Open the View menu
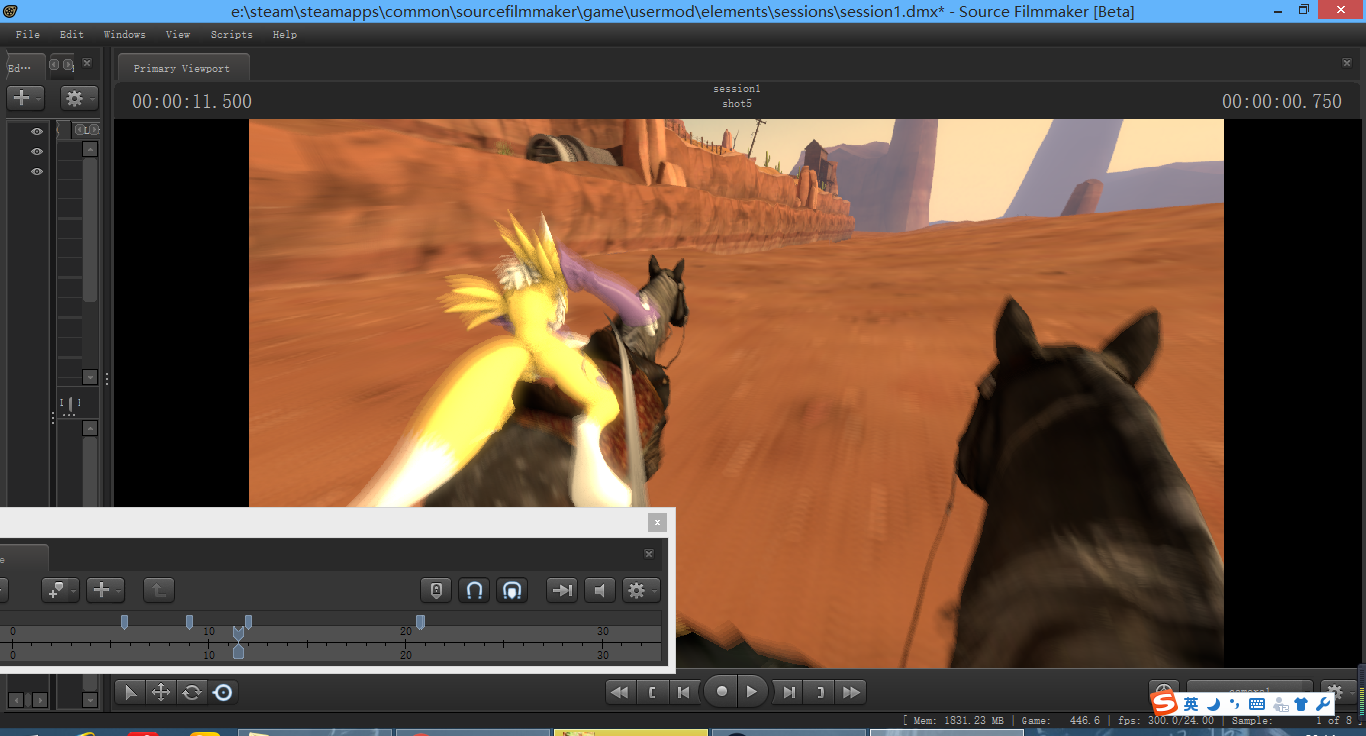 (x=178, y=34)
